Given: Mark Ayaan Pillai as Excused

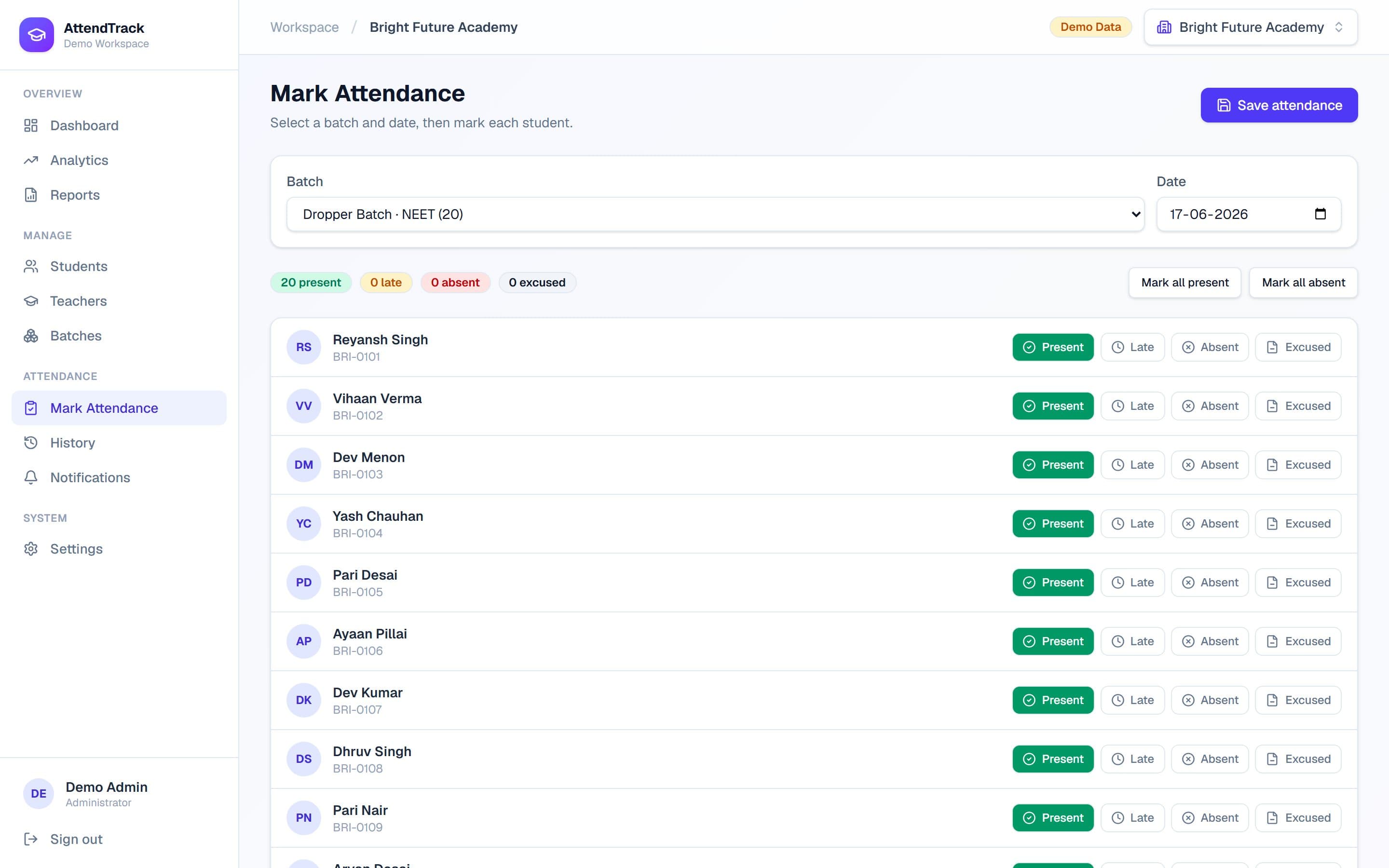Looking at the screenshot, I should pos(1298,641).
